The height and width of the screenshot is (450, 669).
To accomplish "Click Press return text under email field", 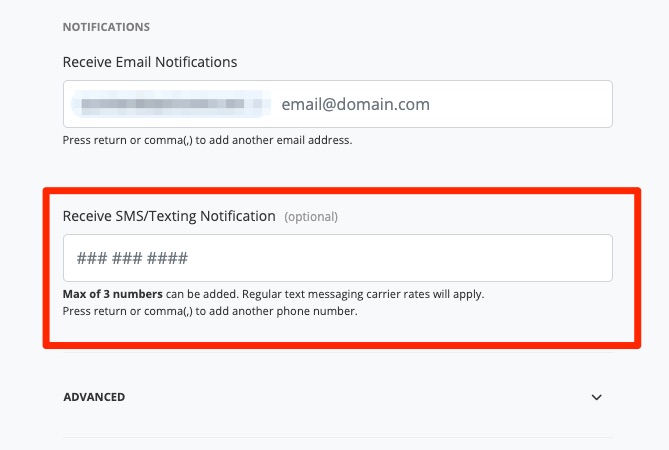I will [x=92, y=141].
